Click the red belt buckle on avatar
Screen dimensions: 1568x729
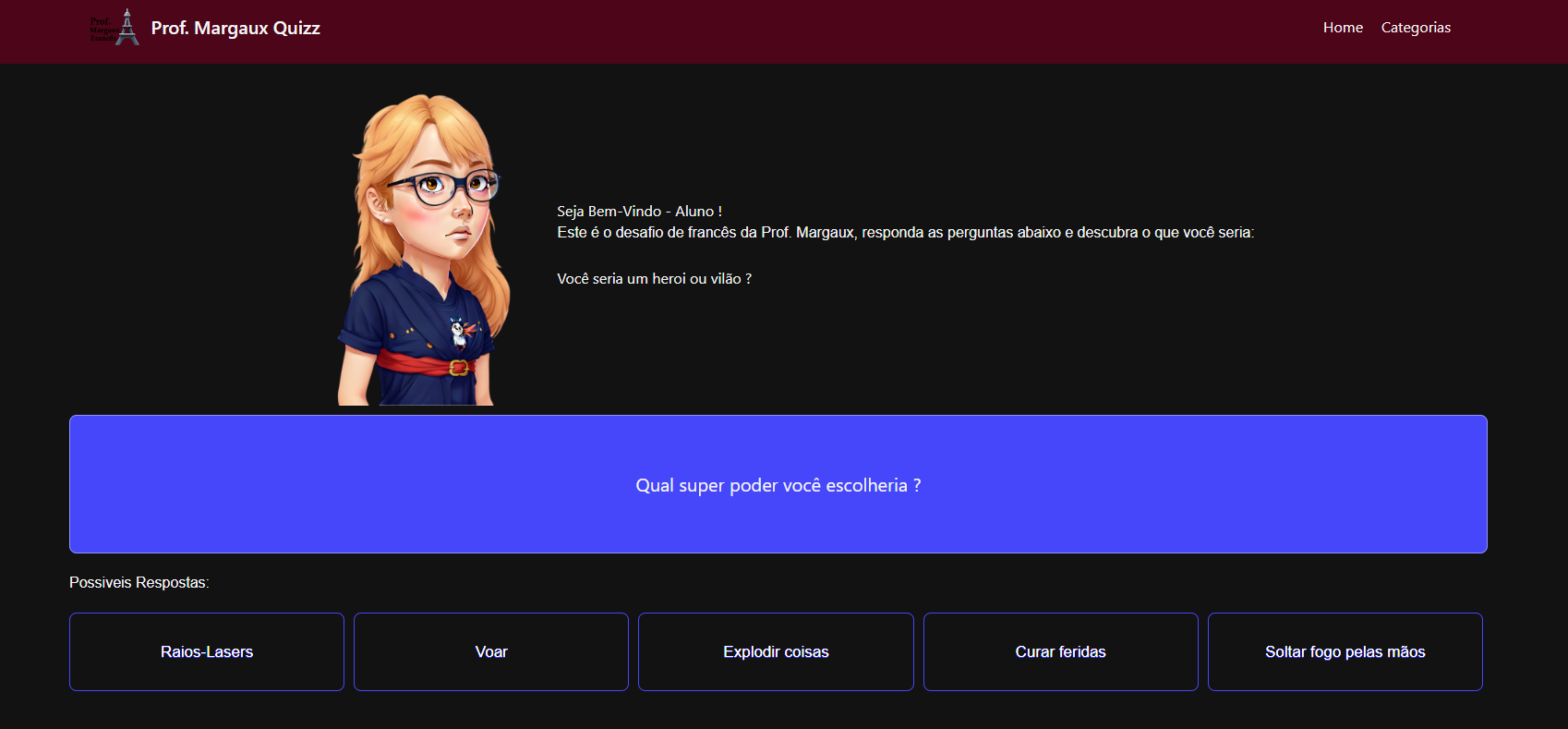pos(458,368)
